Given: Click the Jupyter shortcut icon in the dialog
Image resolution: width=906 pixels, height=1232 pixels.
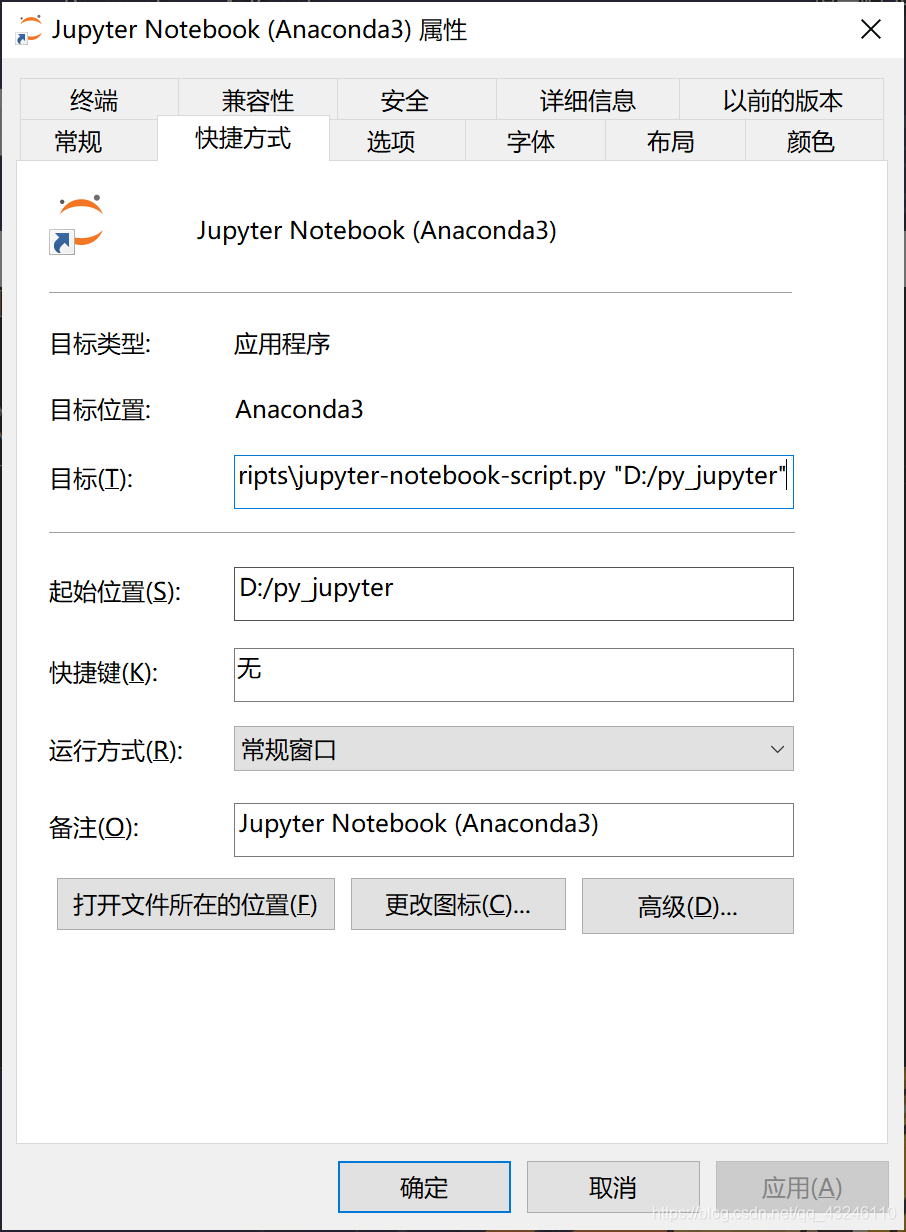Looking at the screenshot, I should point(77,224).
